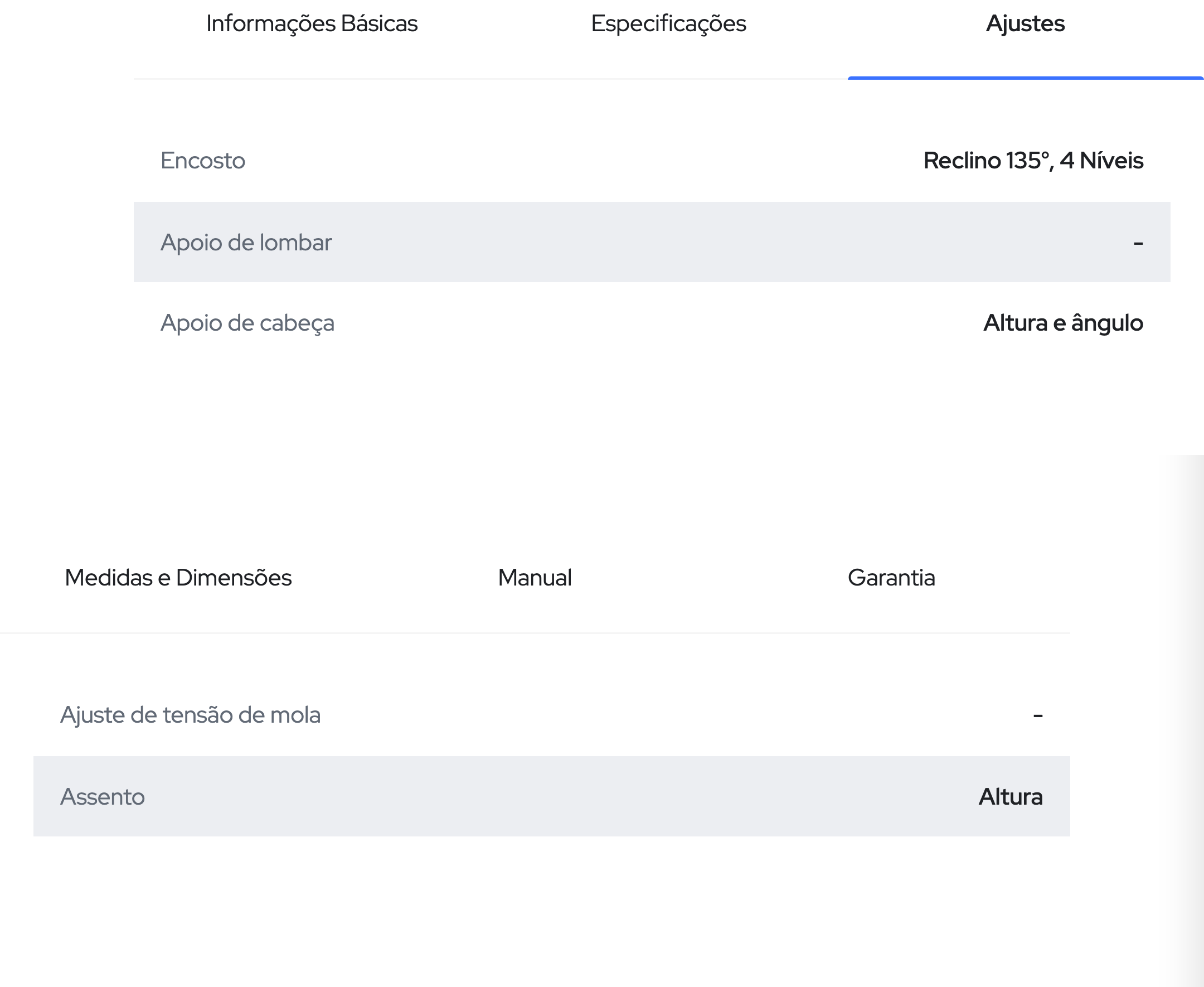Screen dimensions: 1204x987
Task: Open the Medidas e Dimensões tab
Action: 178,578
